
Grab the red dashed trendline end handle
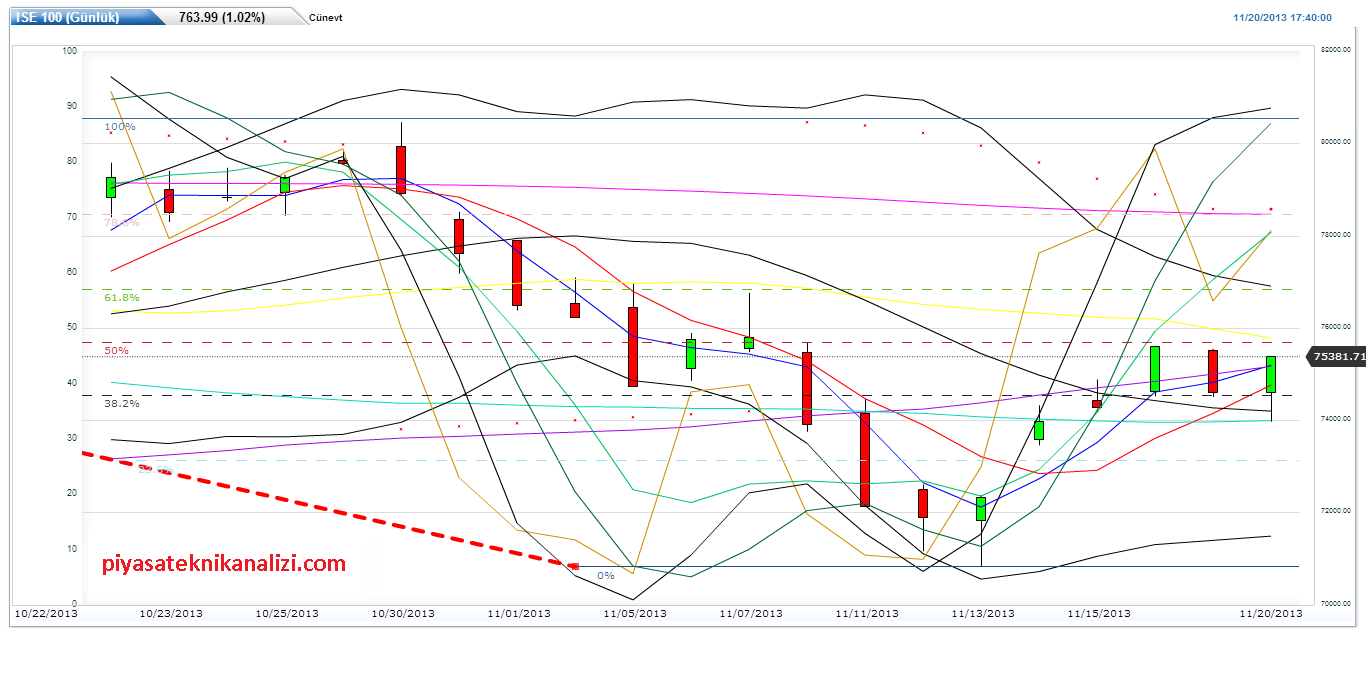574,567
